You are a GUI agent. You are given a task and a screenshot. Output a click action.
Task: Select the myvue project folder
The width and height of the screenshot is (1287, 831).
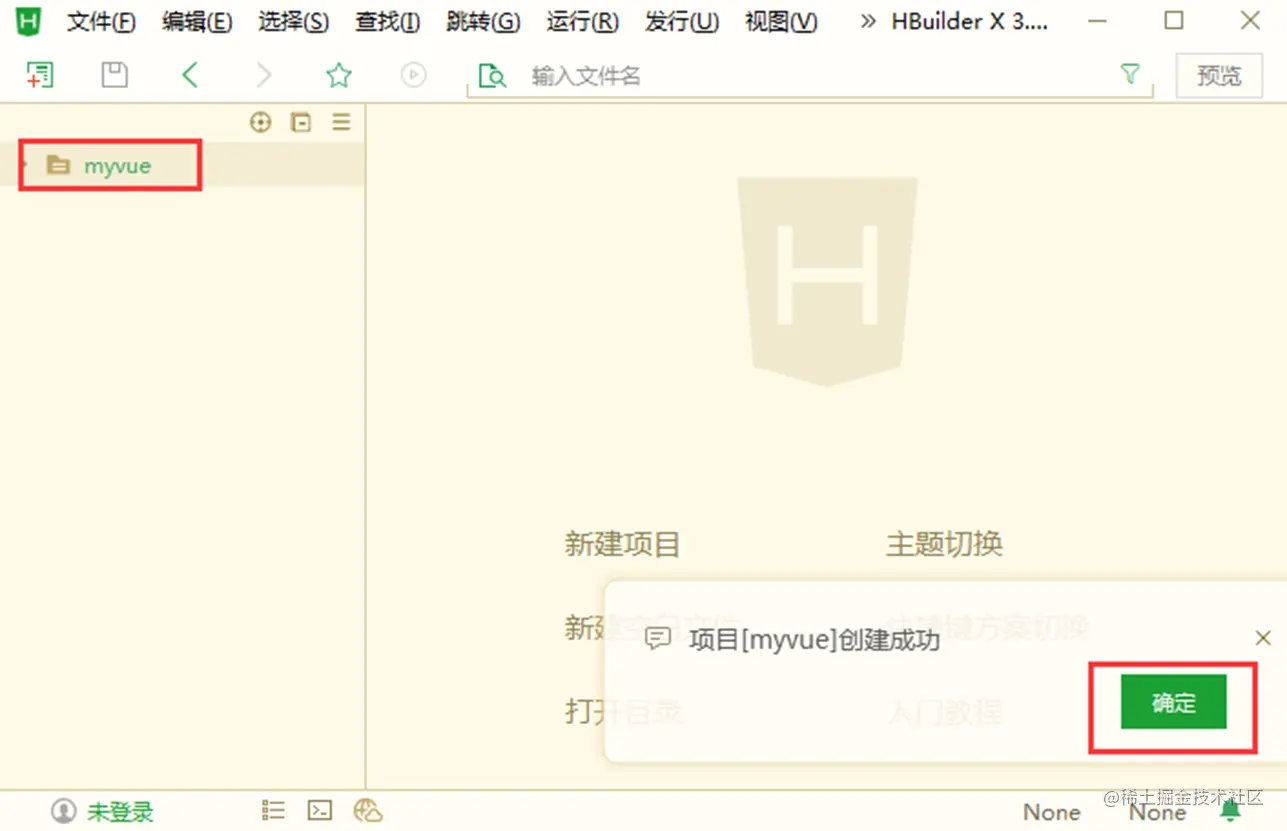pyautogui.click(x=117, y=166)
